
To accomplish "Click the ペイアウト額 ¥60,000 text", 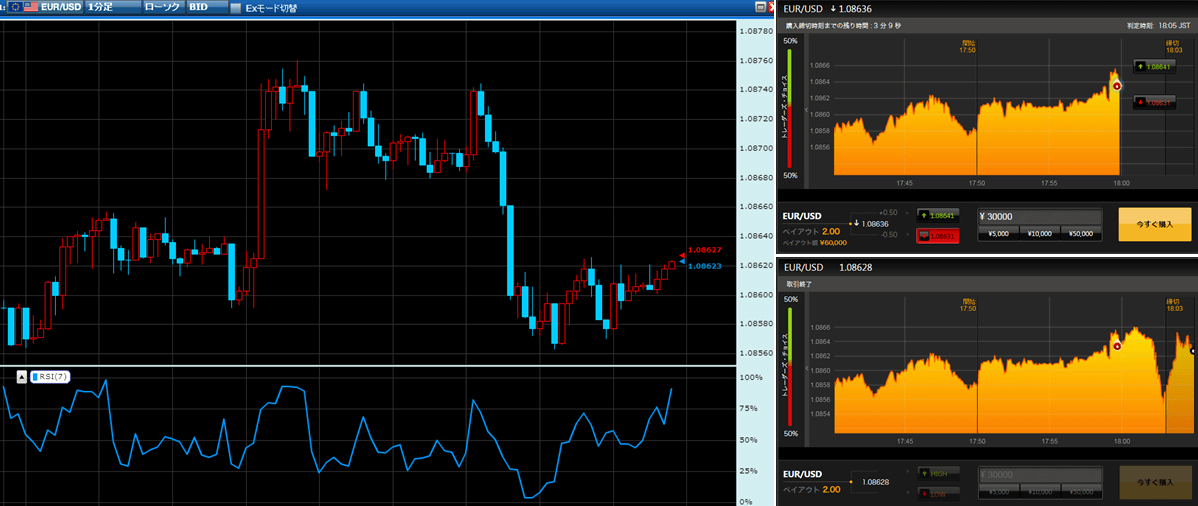I will click(x=814, y=242).
